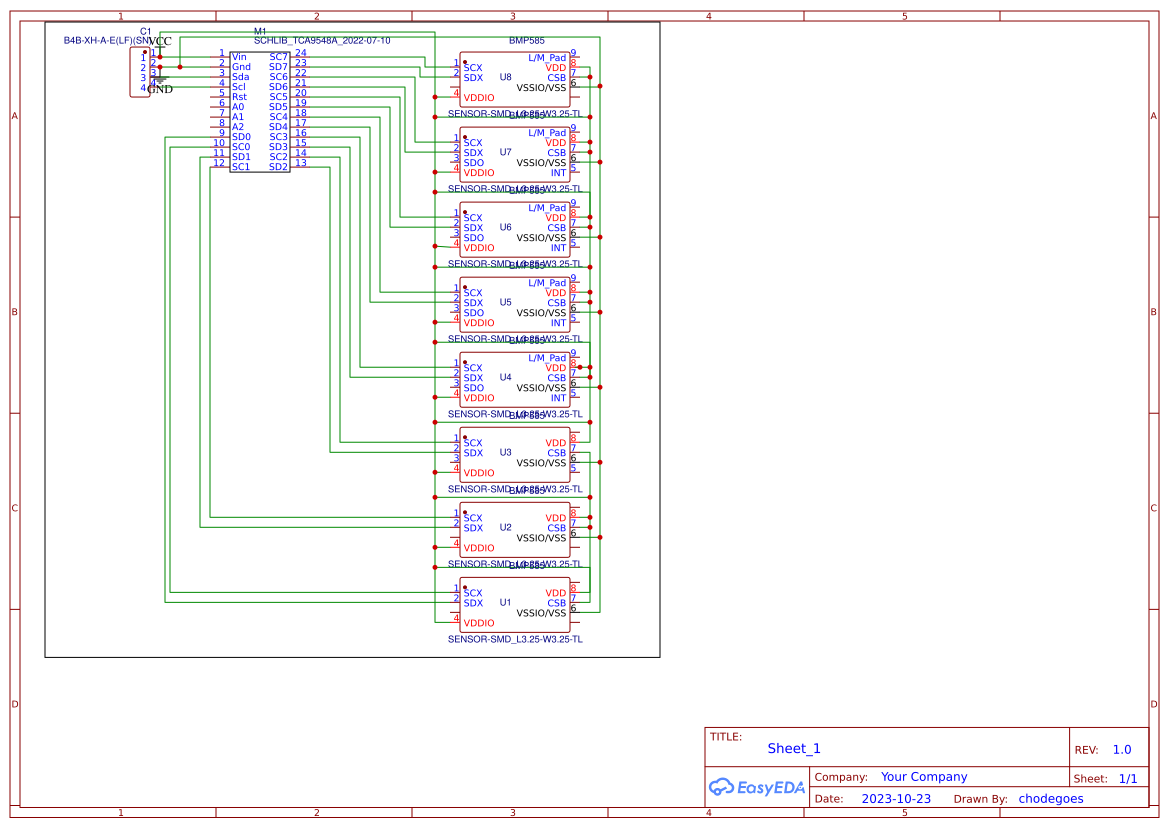Click the VDDIO pin label on U3

pos(478,473)
